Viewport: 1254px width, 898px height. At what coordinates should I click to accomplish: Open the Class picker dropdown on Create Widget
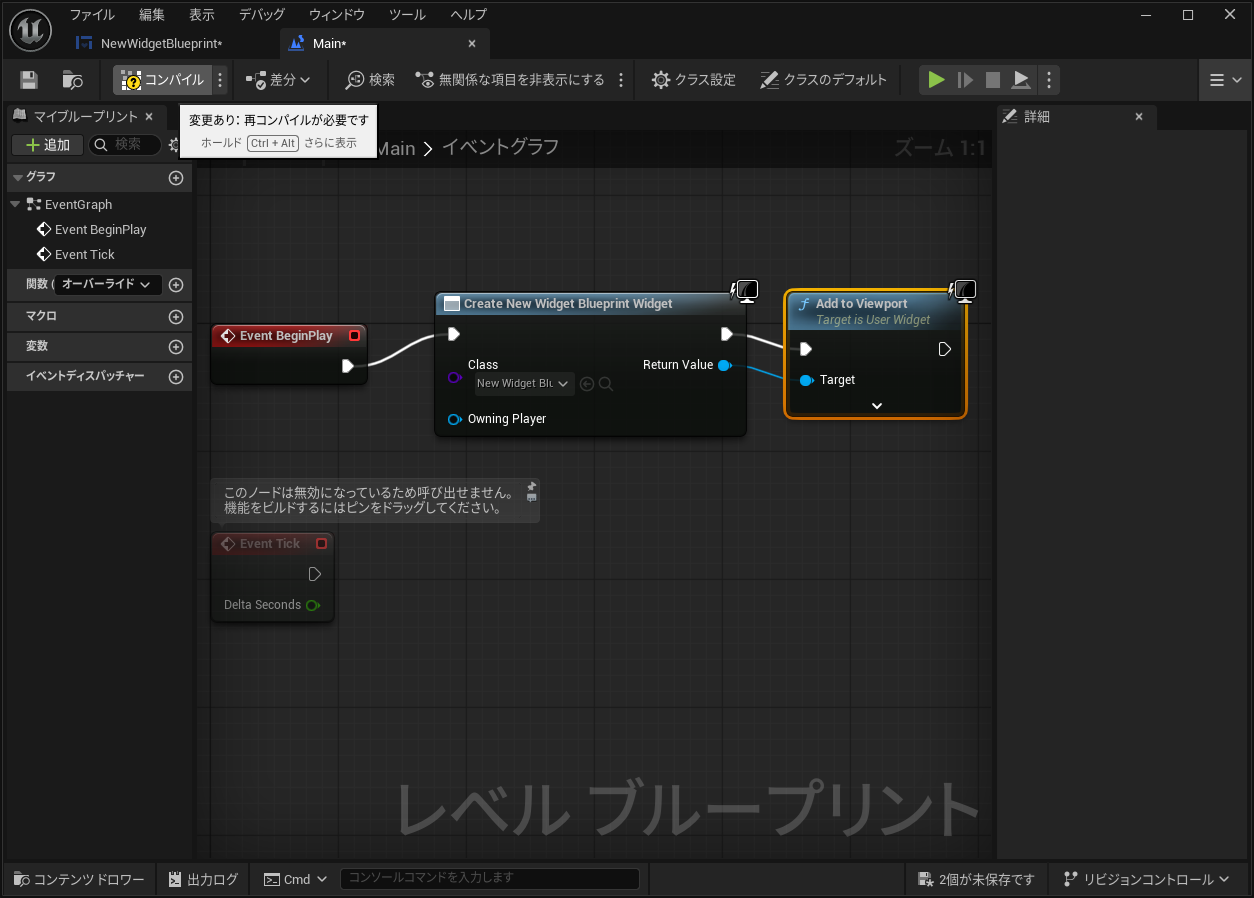(524, 383)
